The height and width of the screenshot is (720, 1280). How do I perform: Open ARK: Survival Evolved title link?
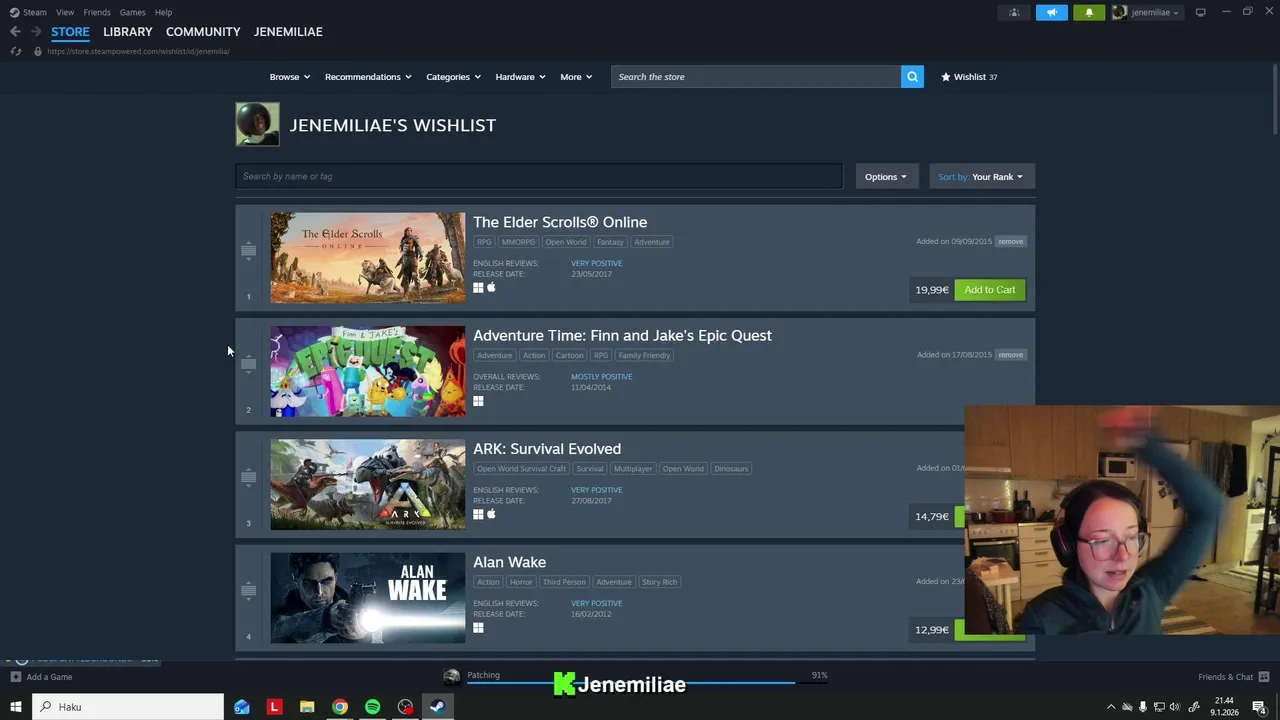(547, 449)
